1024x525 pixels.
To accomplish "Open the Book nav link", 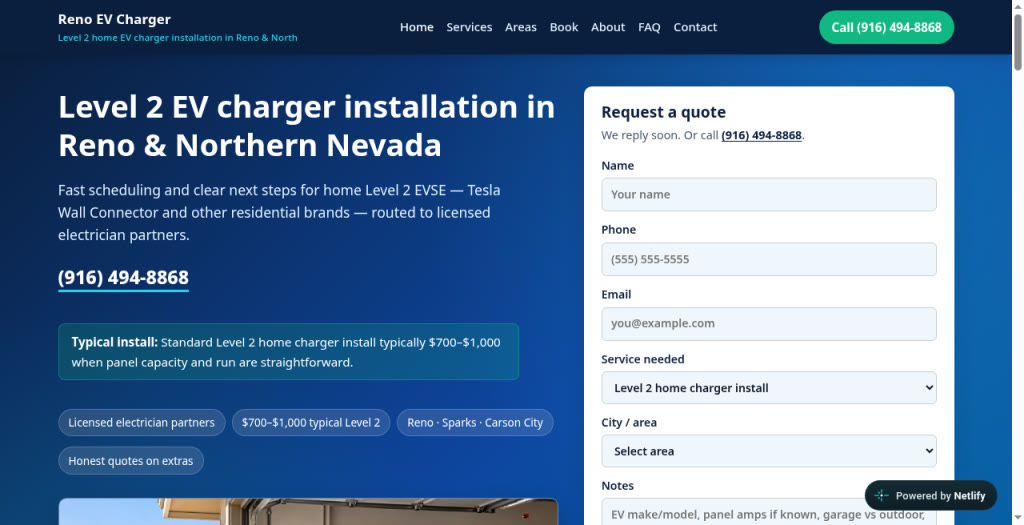I will pyautogui.click(x=564, y=27).
